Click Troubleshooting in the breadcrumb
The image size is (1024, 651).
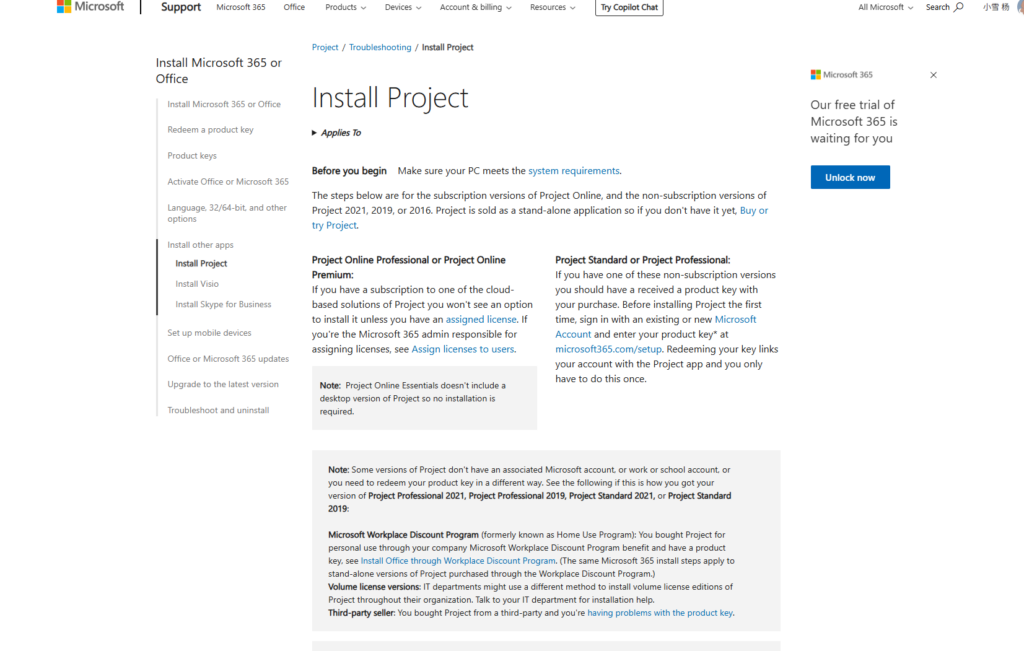click(x=380, y=48)
